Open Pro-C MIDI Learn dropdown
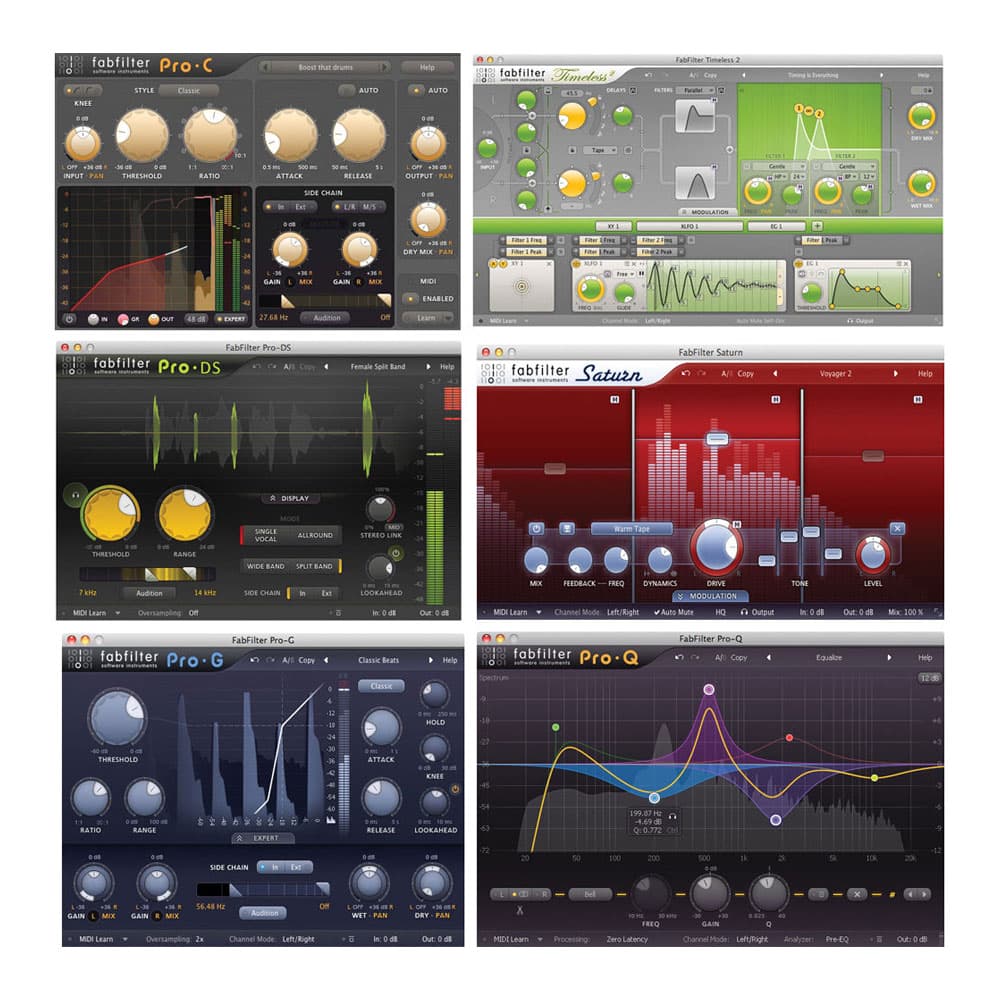The height and width of the screenshot is (1000, 1000). [x=427, y=318]
